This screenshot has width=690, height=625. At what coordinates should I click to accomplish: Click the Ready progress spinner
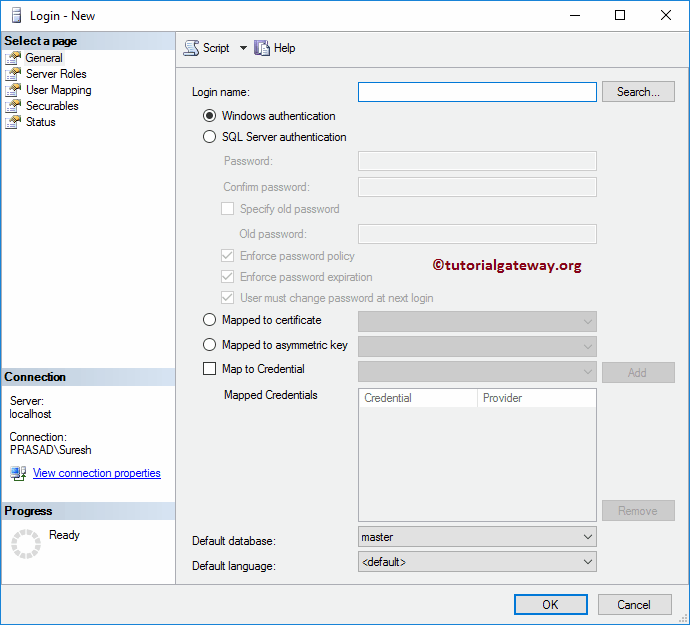pos(26,544)
